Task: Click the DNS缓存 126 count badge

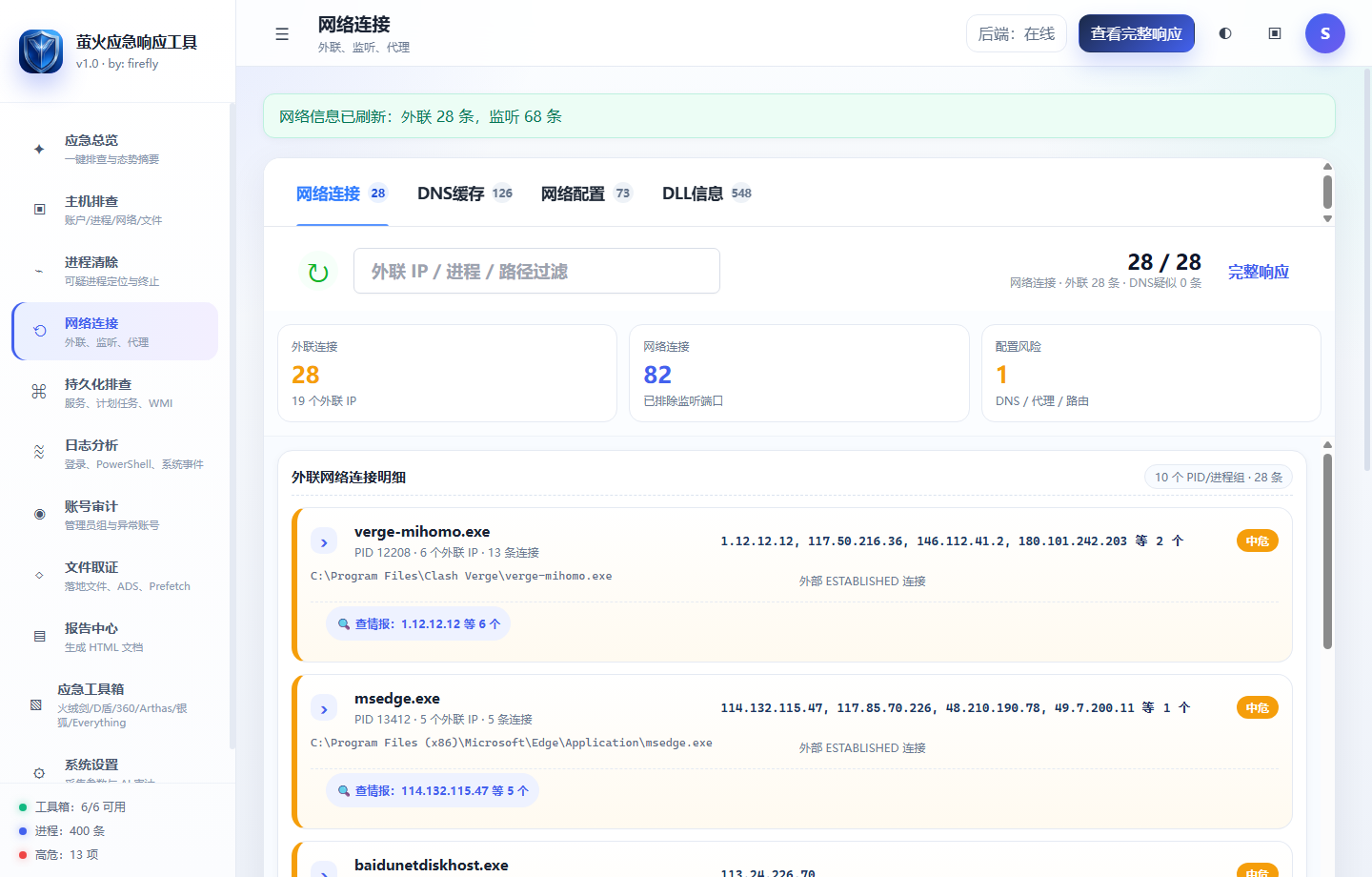Action: click(x=502, y=194)
